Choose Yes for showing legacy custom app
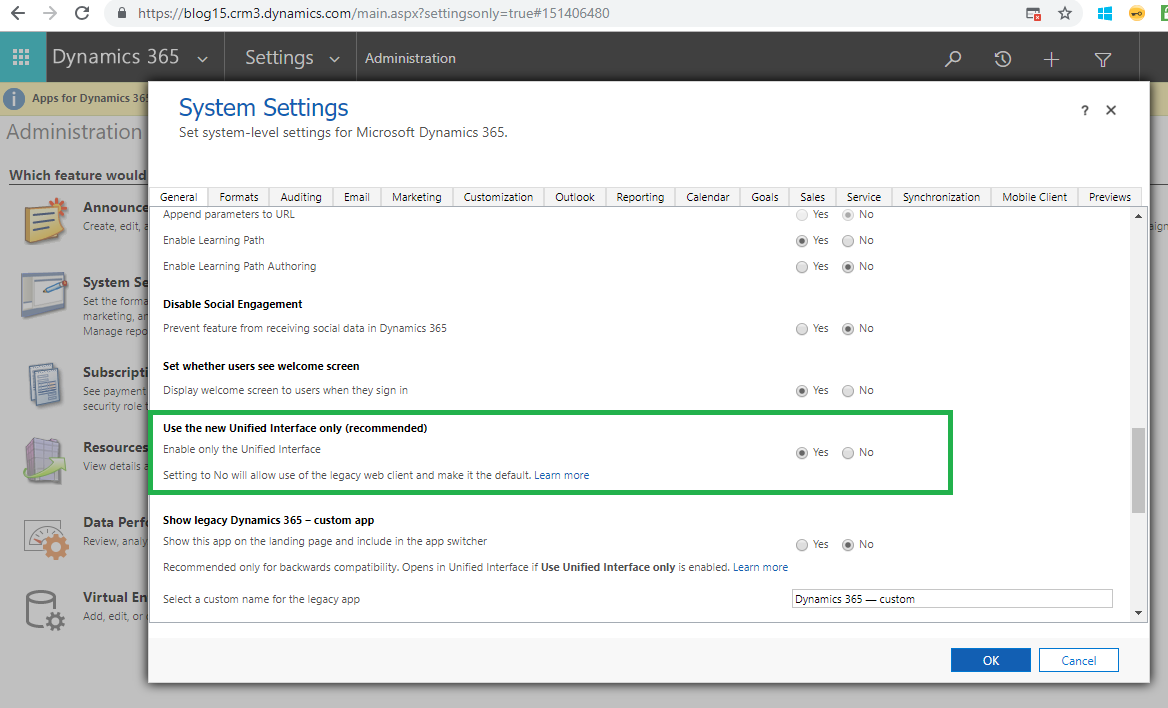 802,545
